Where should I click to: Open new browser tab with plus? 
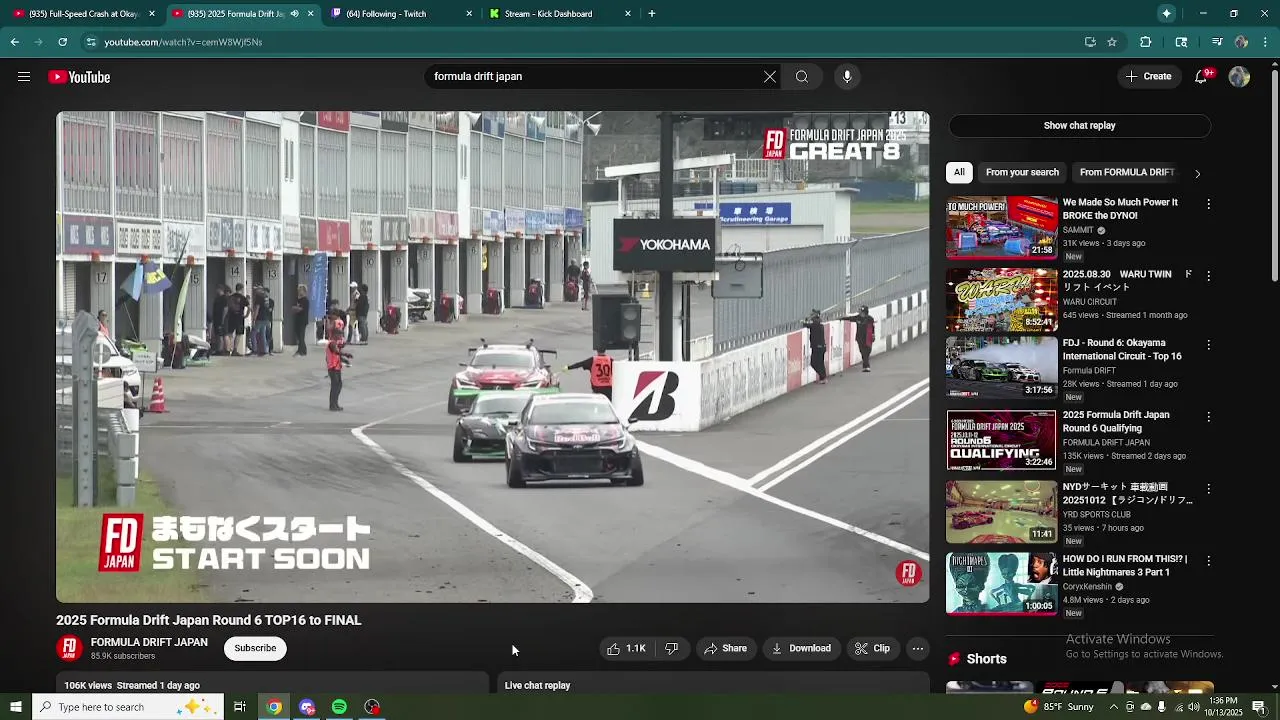tap(652, 13)
